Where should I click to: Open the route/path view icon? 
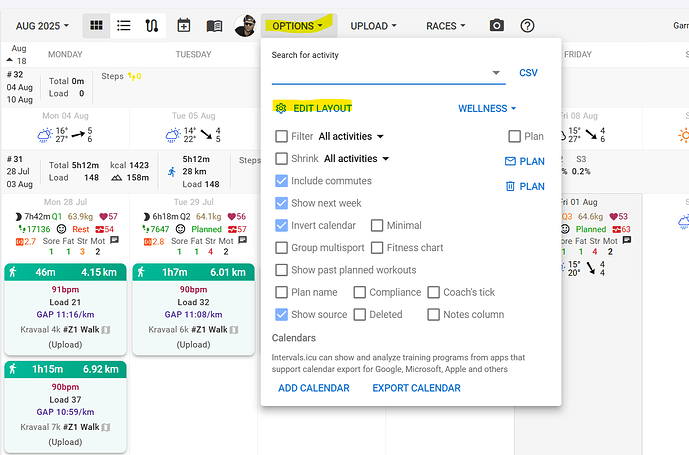coord(152,25)
